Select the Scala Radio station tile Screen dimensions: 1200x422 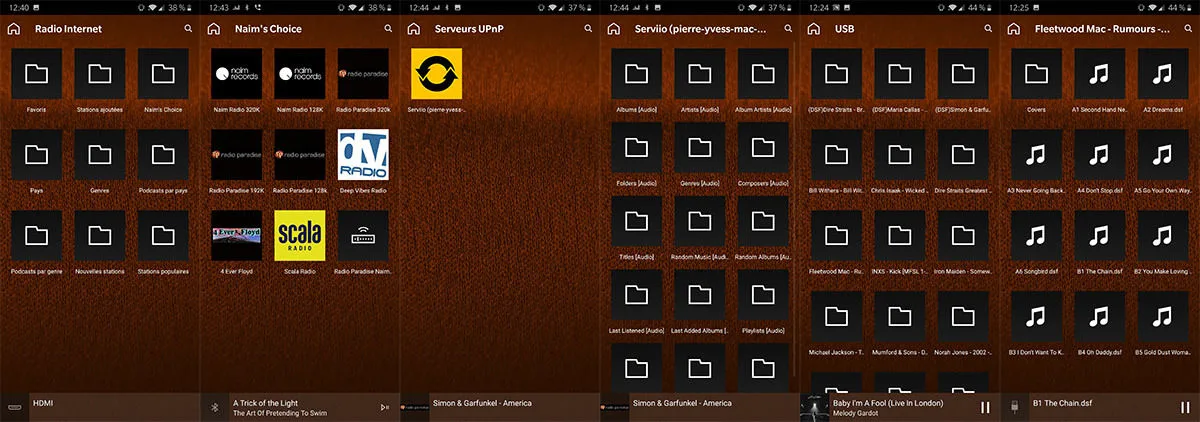(x=300, y=235)
